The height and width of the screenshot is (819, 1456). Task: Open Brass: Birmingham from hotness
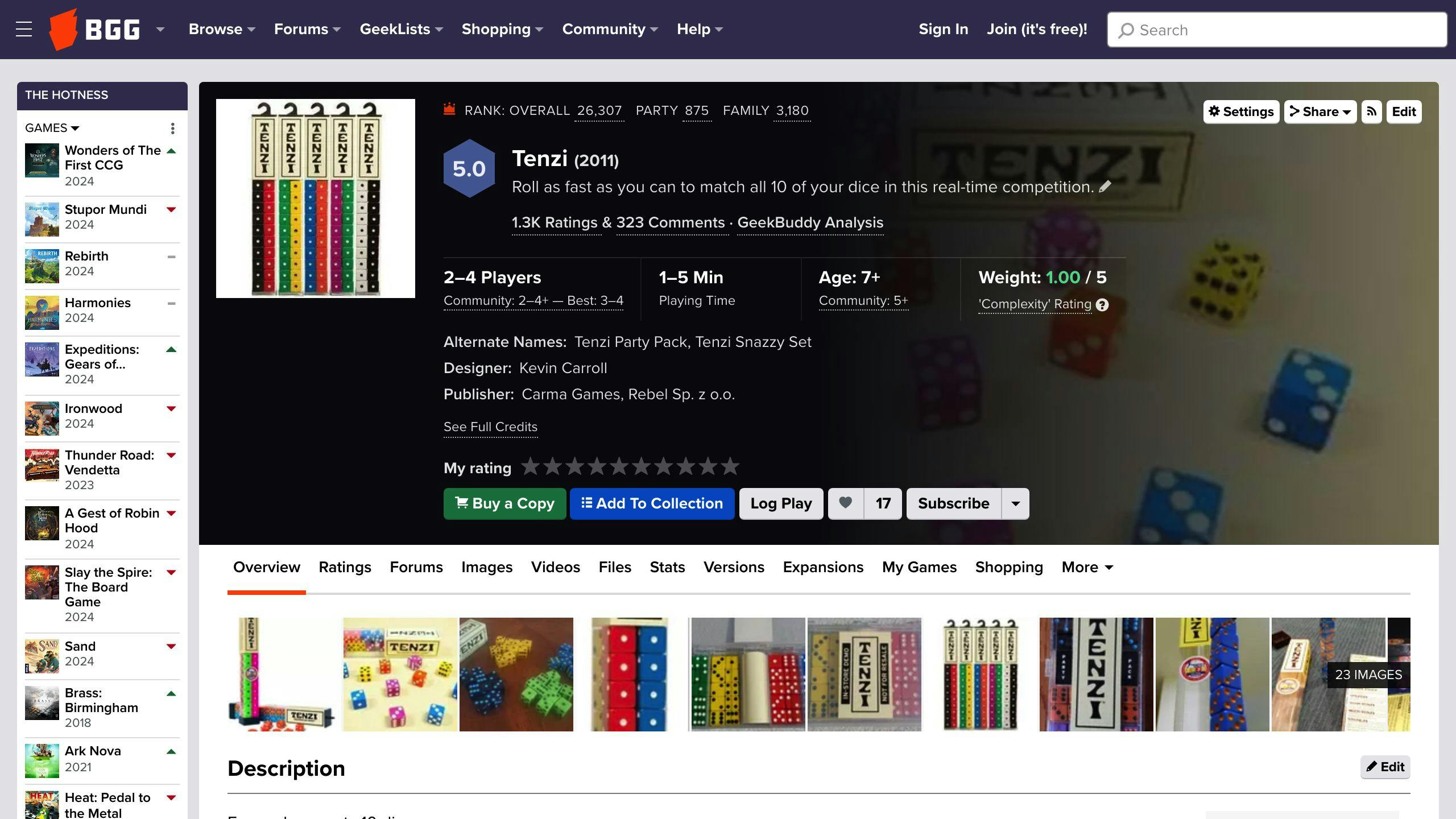pos(101,700)
